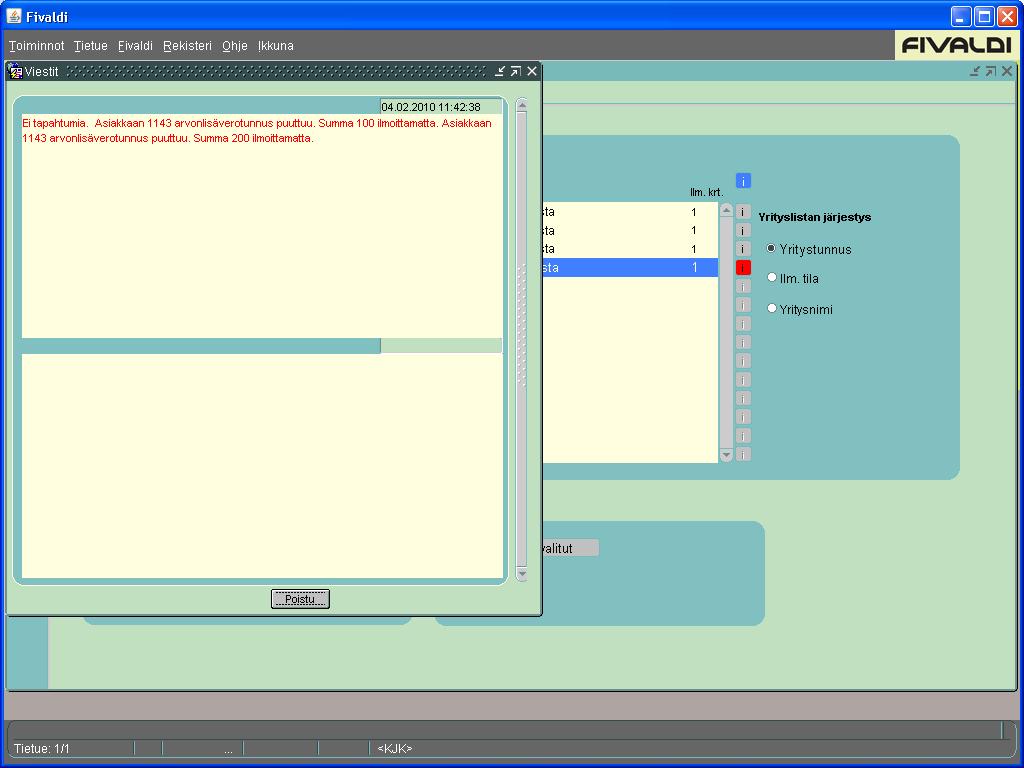Open the Ohje menu

click(x=234, y=46)
